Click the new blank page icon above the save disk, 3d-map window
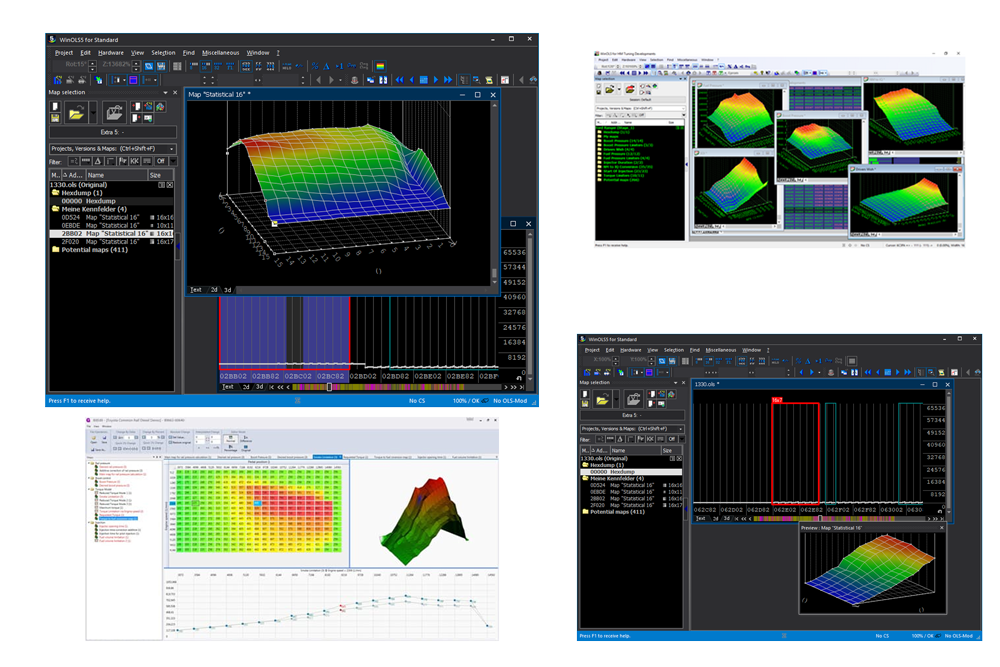The width and height of the screenshot is (1000, 667). tap(55, 106)
